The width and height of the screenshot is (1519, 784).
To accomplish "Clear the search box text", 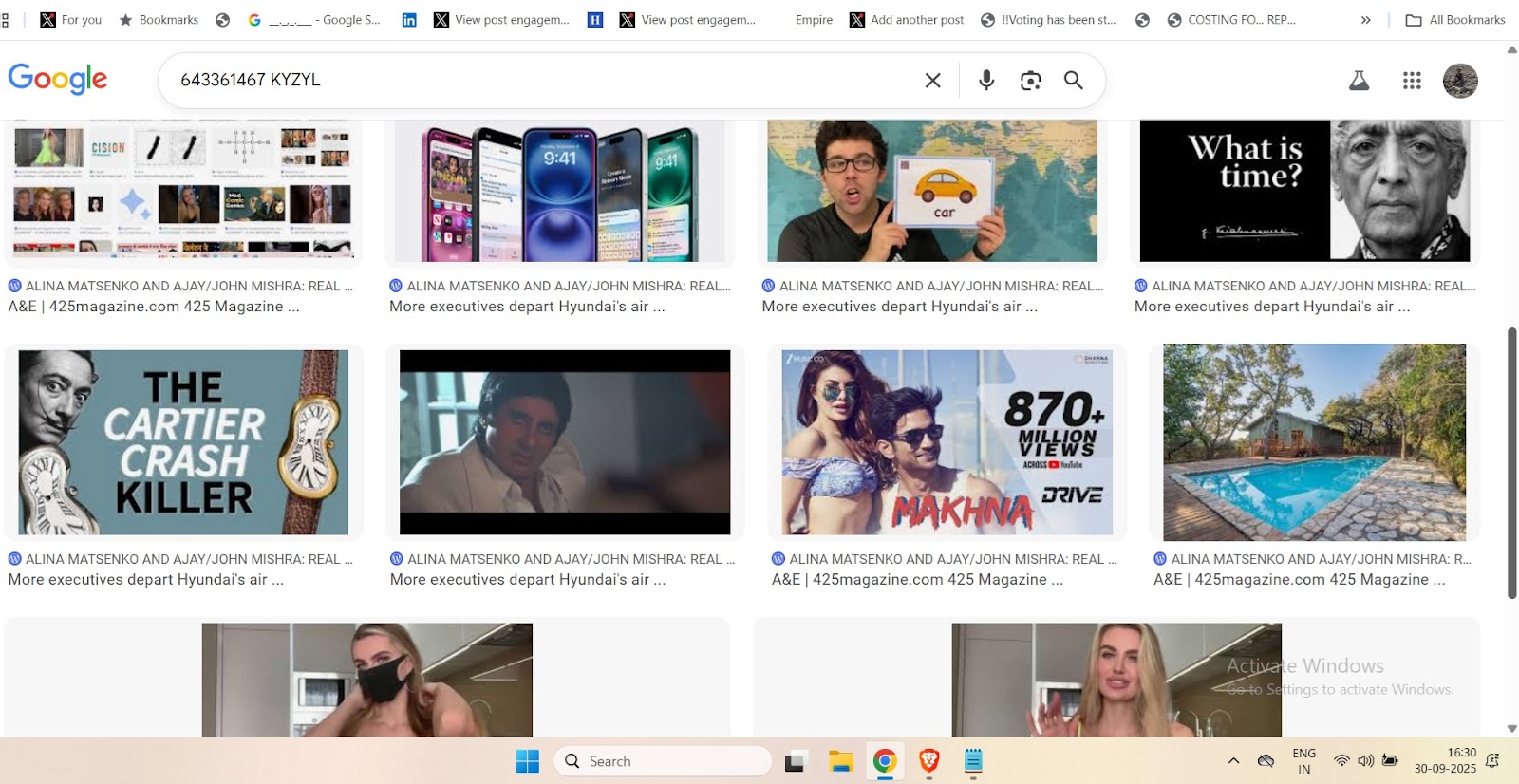I will pos(932,81).
